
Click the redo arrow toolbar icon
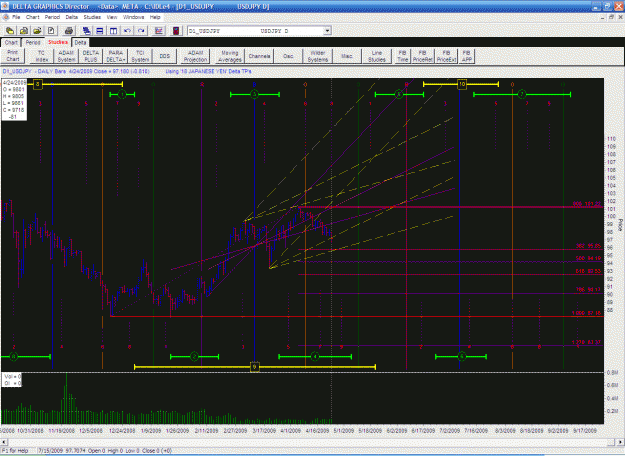click(141, 31)
